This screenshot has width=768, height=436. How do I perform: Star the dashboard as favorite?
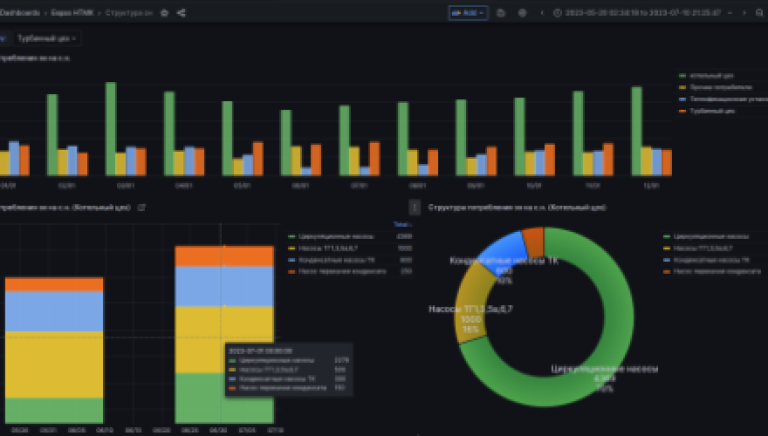click(x=165, y=13)
